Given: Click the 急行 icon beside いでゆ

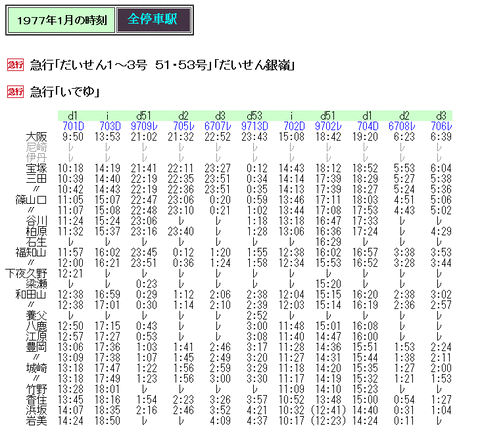Looking at the screenshot, I should (15, 92).
